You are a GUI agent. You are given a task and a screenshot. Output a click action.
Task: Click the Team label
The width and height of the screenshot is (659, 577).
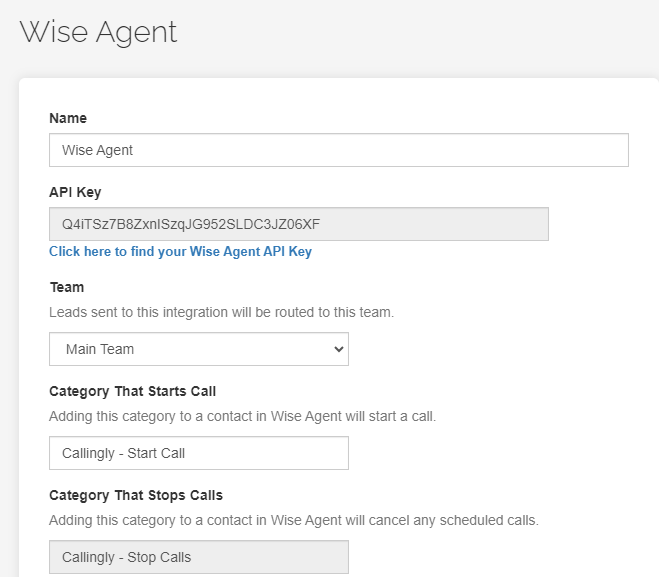67,287
